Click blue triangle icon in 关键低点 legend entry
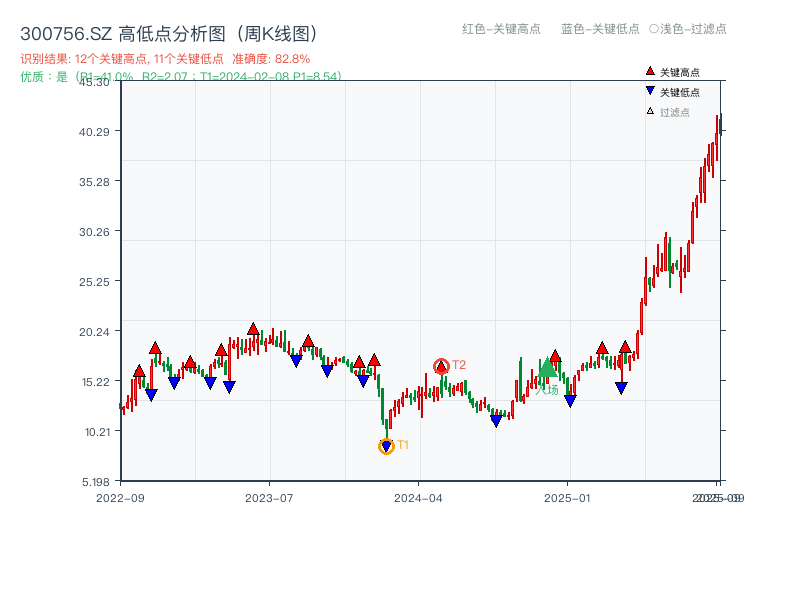 650,91
